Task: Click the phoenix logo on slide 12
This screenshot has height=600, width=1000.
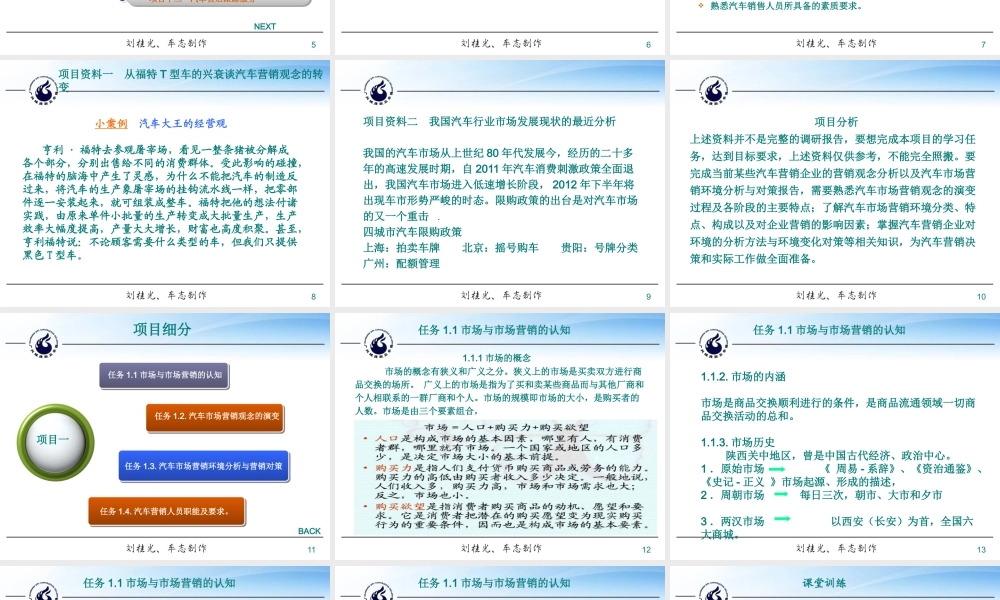Action: [x=378, y=343]
